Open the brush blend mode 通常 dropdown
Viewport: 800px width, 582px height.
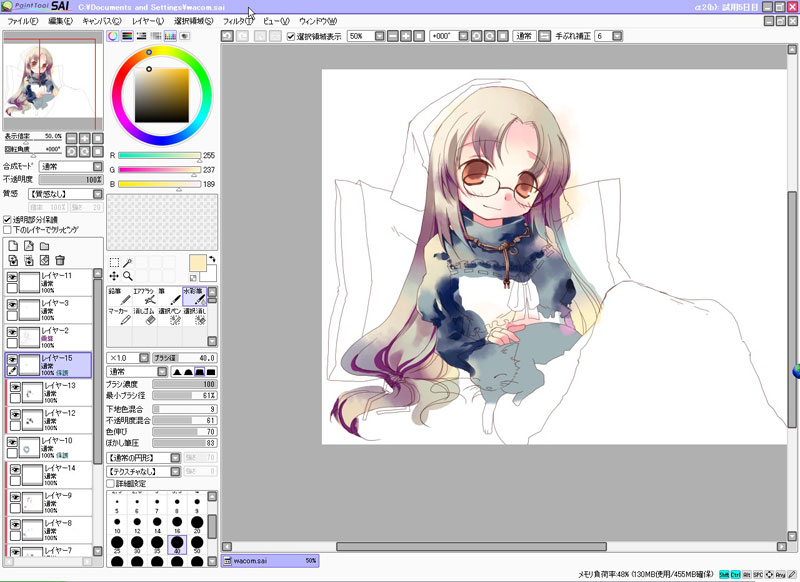click(137, 371)
